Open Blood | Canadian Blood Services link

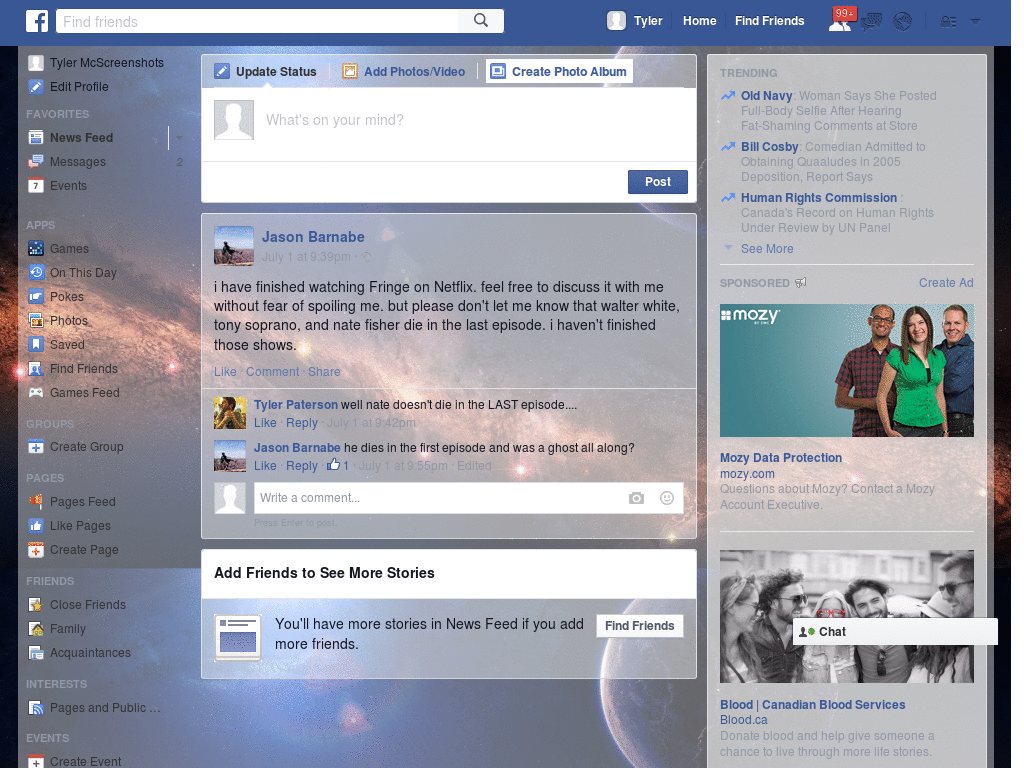coord(812,705)
